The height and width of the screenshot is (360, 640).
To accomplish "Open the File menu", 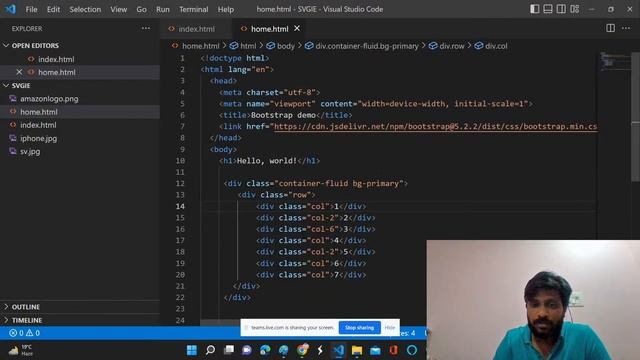I will [x=31, y=9].
